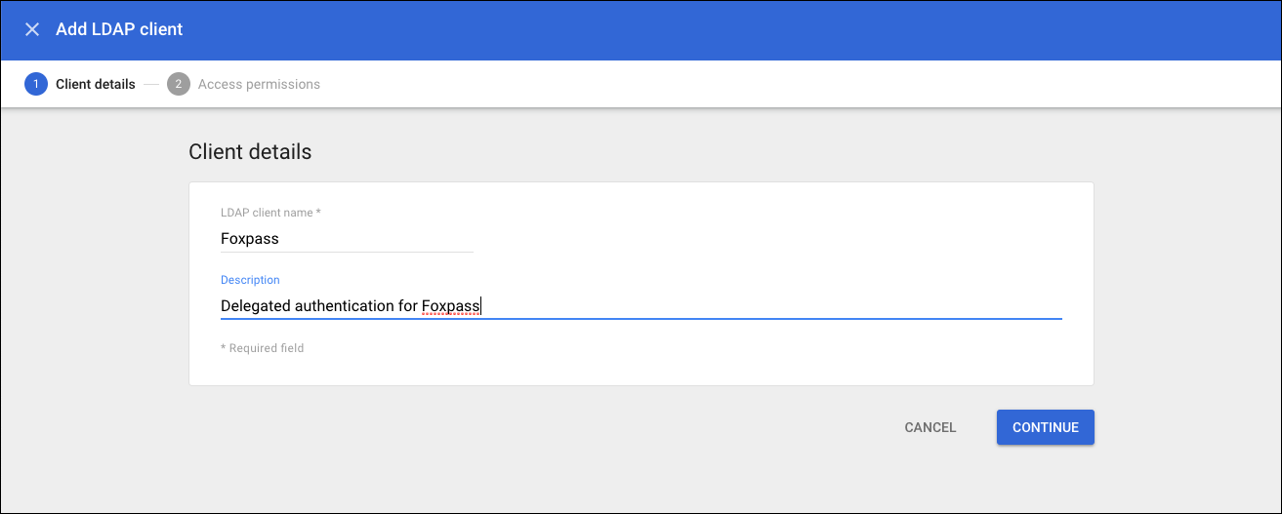
Task: Open the Client details step label
Action: (95, 84)
